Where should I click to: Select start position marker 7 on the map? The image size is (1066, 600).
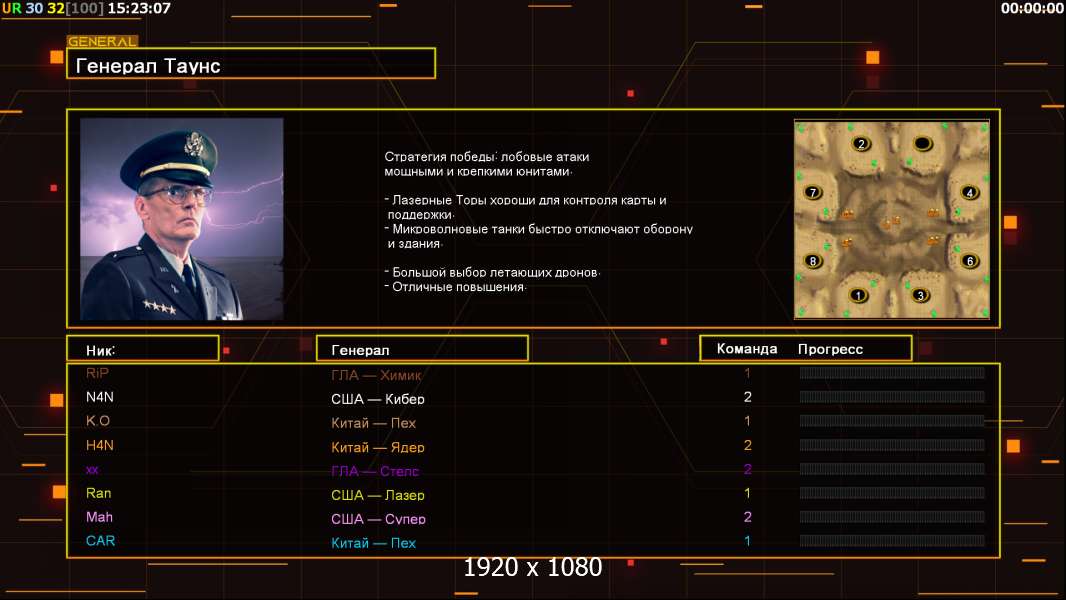812,192
